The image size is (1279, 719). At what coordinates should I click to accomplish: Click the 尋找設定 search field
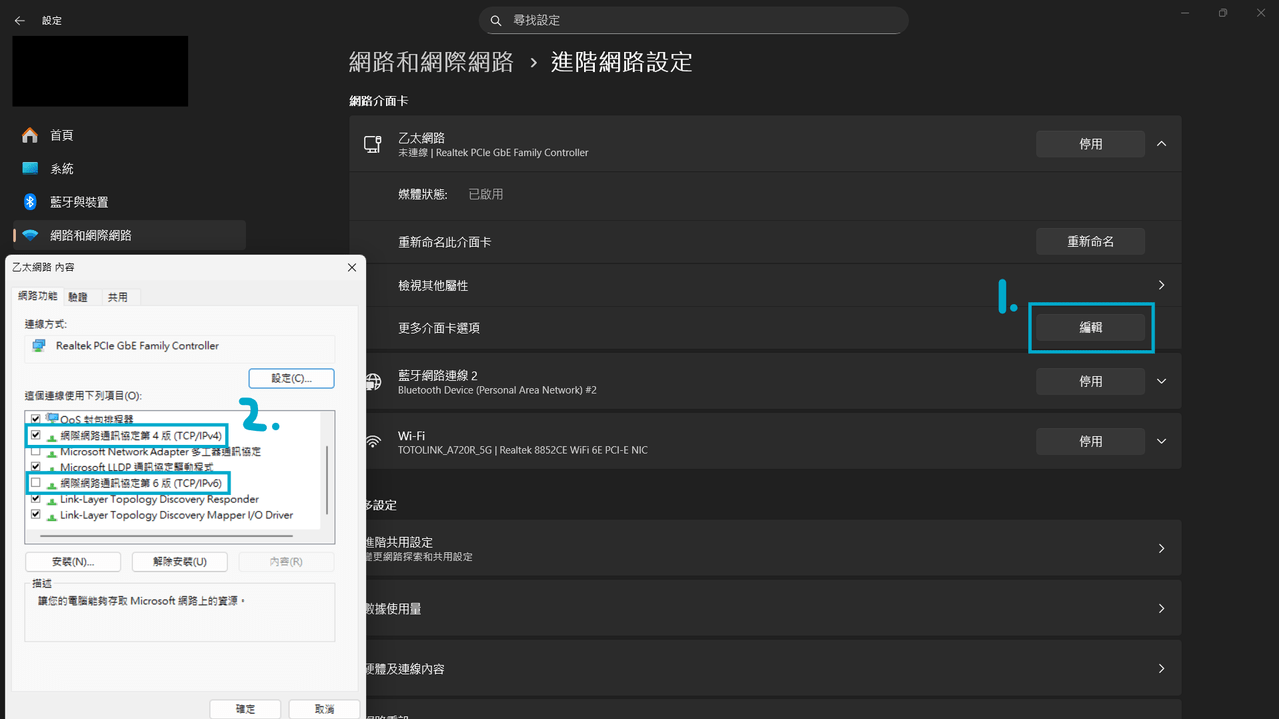pos(694,20)
